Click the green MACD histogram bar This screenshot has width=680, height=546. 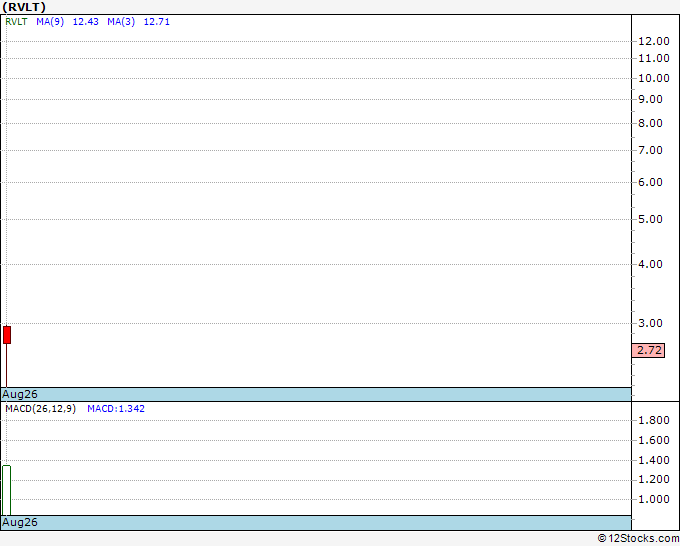[x=7, y=490]
